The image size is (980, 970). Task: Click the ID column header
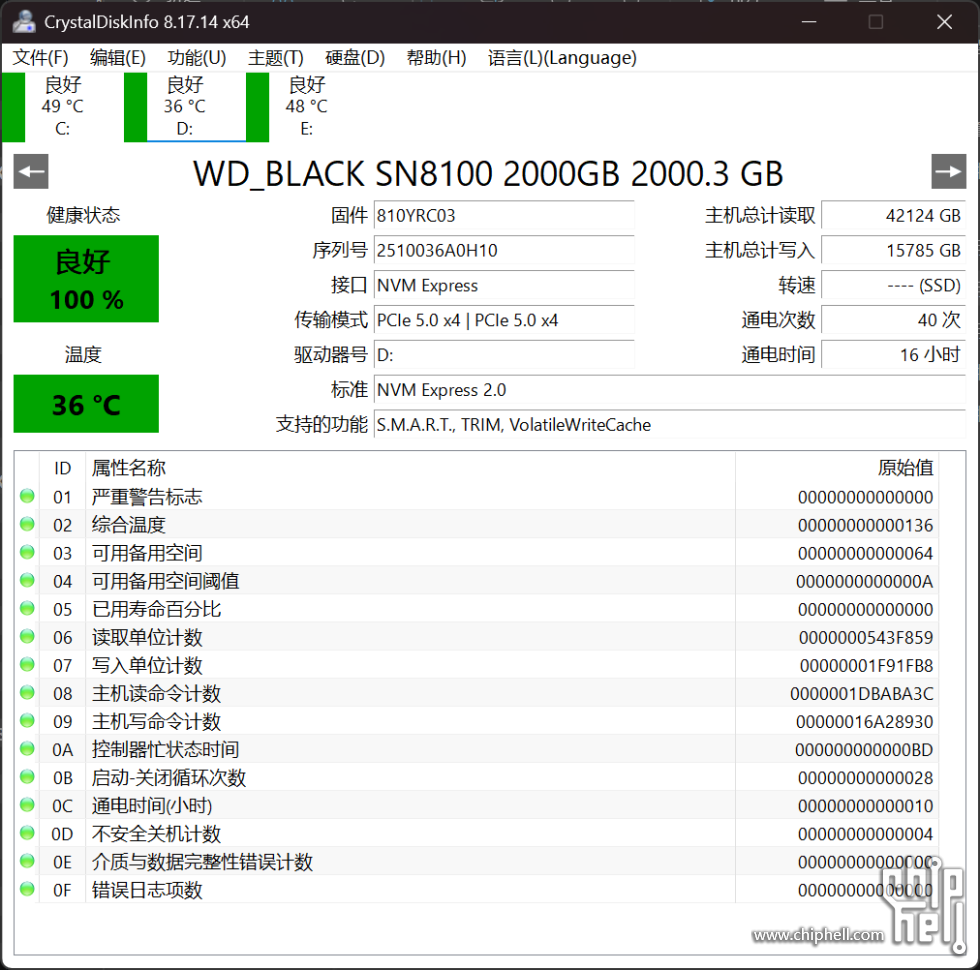(62, 468)
